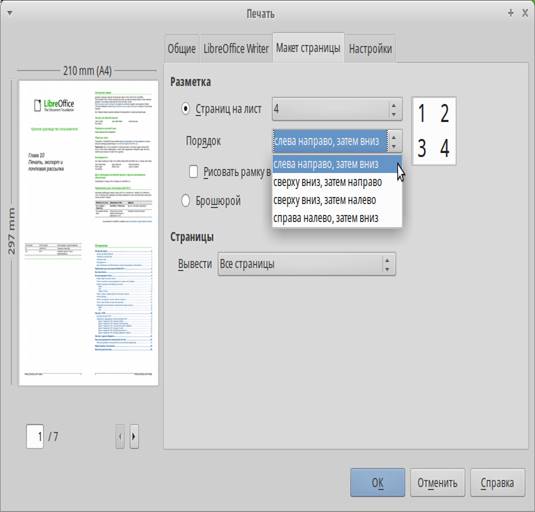Image resolution: width=535 pixels, height=512 pixels.
Task: Select 'Страниц на лист' radio button
Action: [185, 109]
